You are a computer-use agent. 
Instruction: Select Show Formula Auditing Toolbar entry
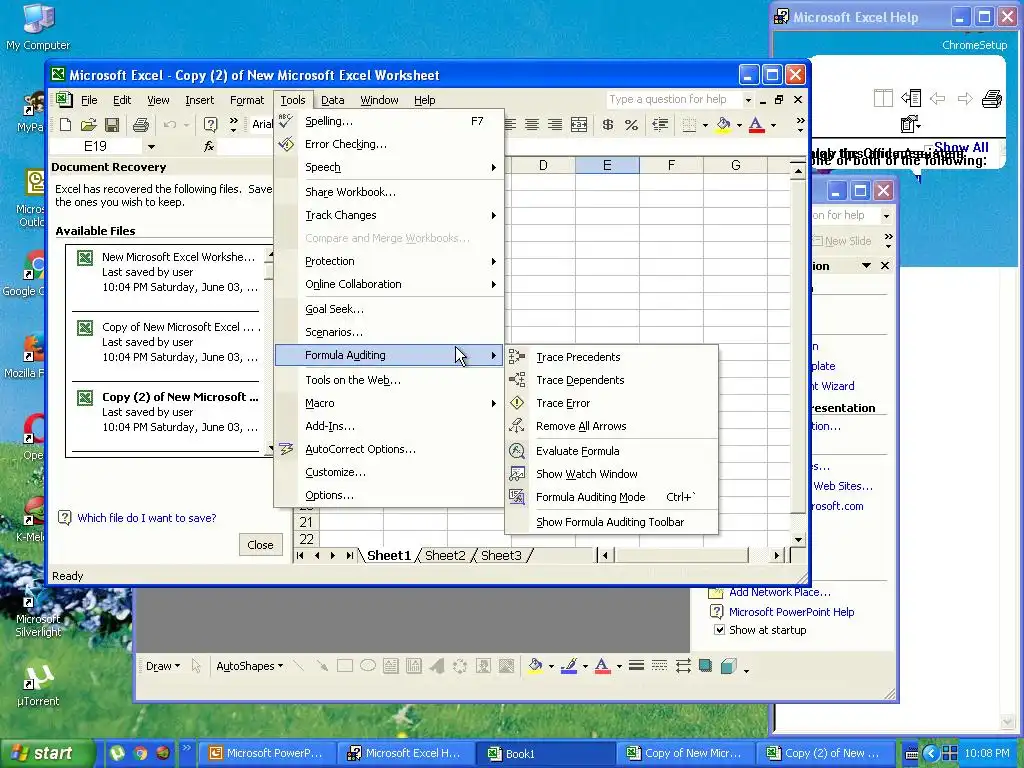611,522
